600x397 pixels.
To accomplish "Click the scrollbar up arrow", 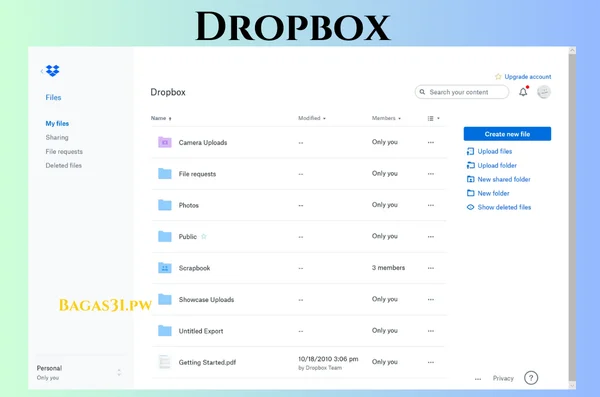I will click(x=572, y=50).
